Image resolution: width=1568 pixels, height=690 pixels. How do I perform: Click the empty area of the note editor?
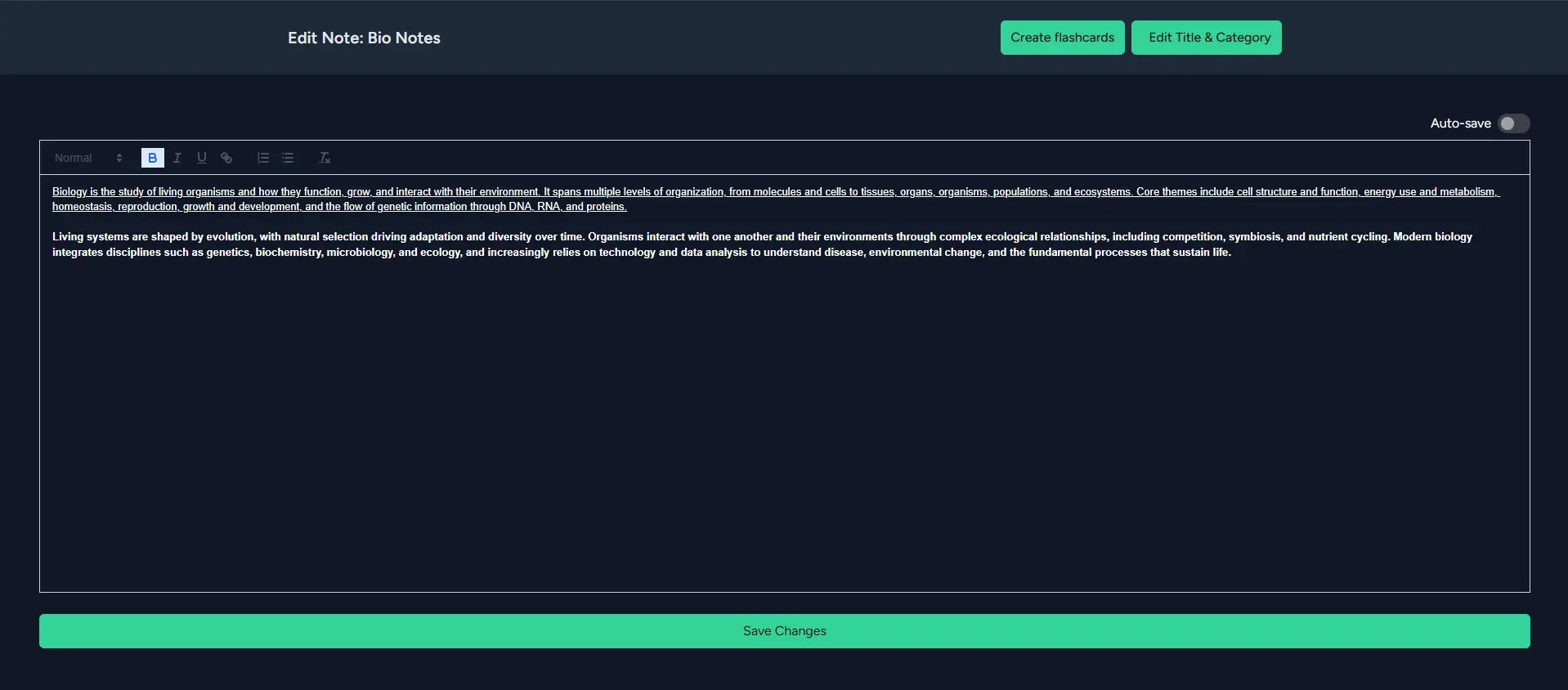point(784,425)
